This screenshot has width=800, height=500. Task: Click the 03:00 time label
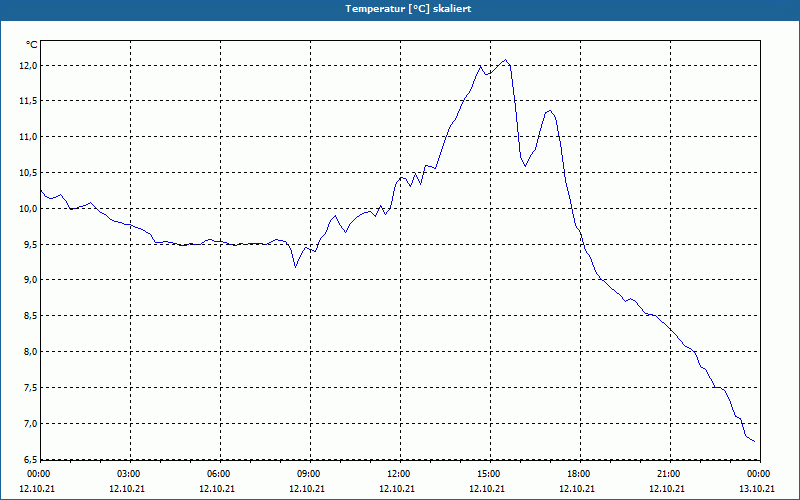(x=131, y=474)
